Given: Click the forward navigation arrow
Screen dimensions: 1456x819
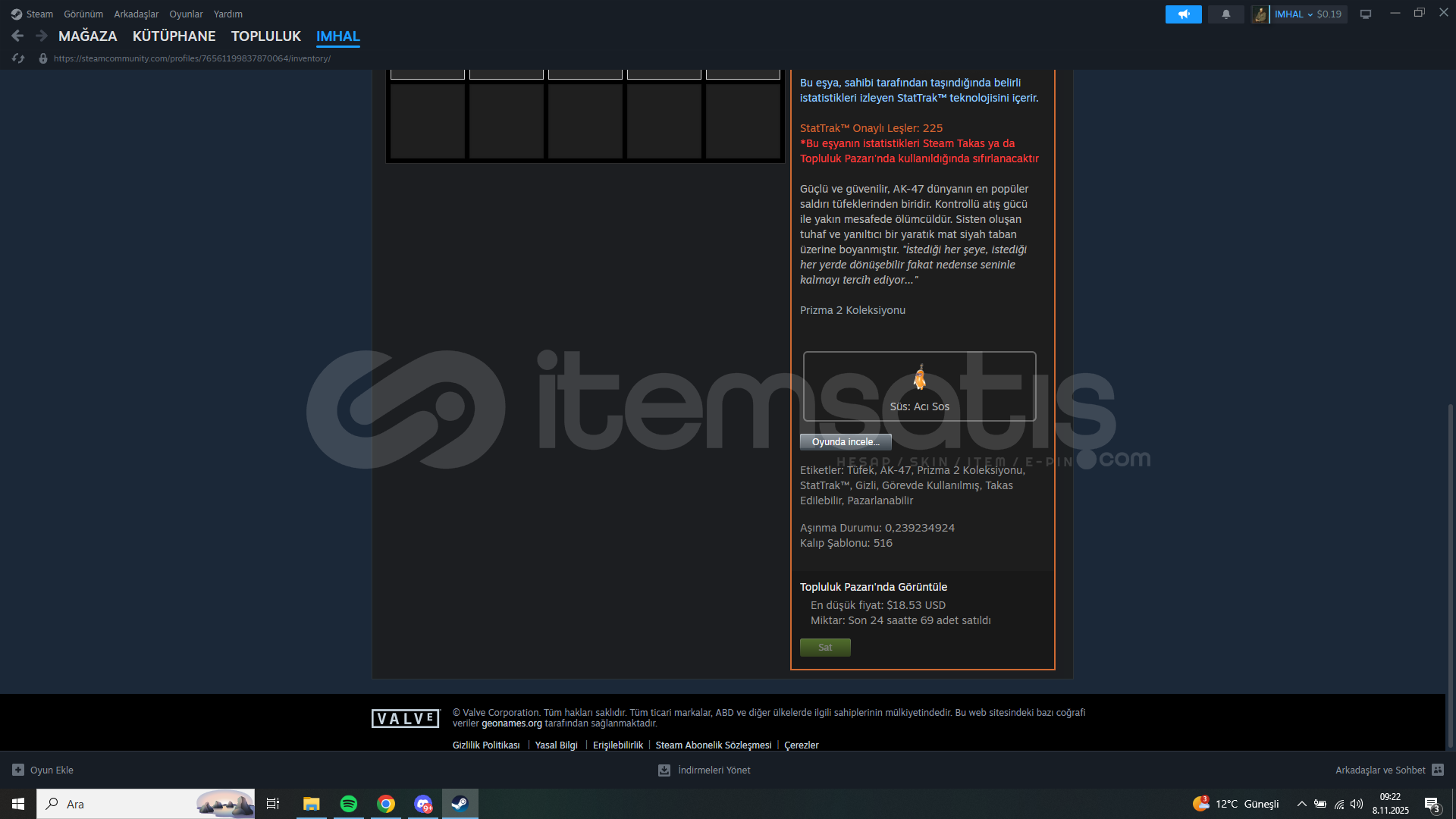Looking at the screenshot, I should pos(42,36).
